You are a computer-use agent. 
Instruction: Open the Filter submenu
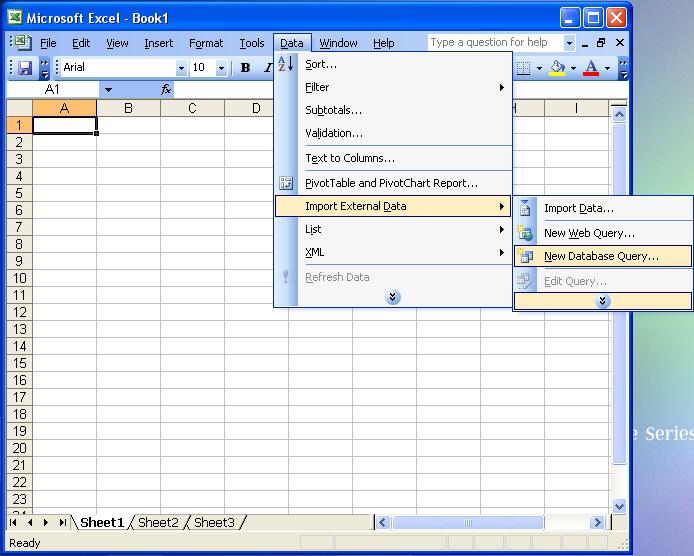point(393,87)
